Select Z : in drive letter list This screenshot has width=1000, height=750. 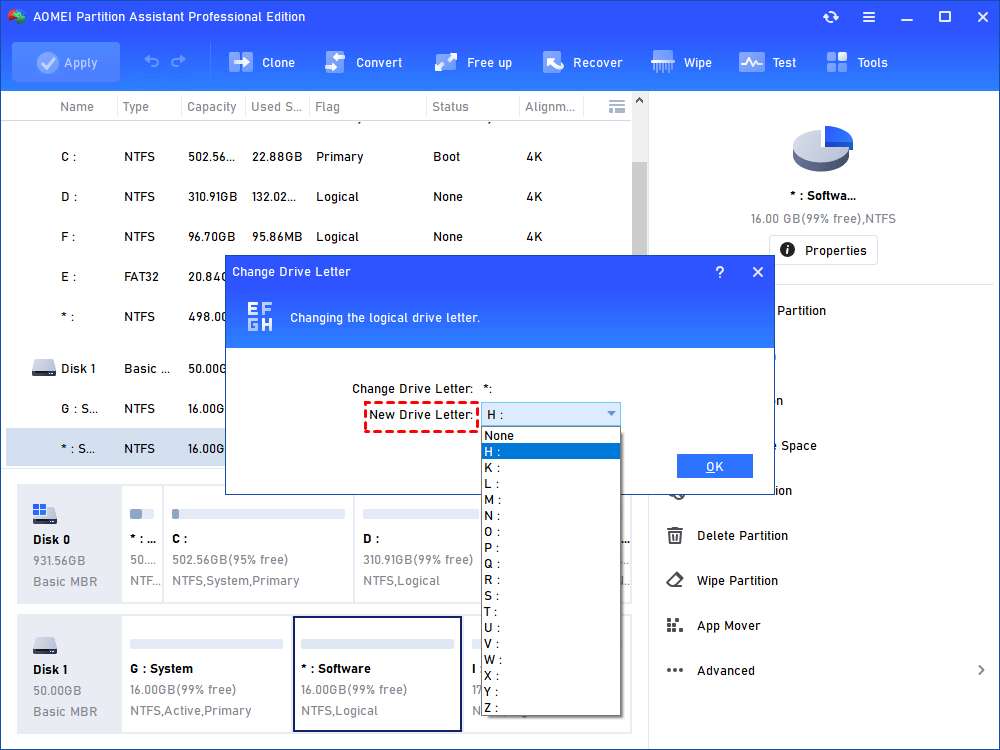pos(551,707)
